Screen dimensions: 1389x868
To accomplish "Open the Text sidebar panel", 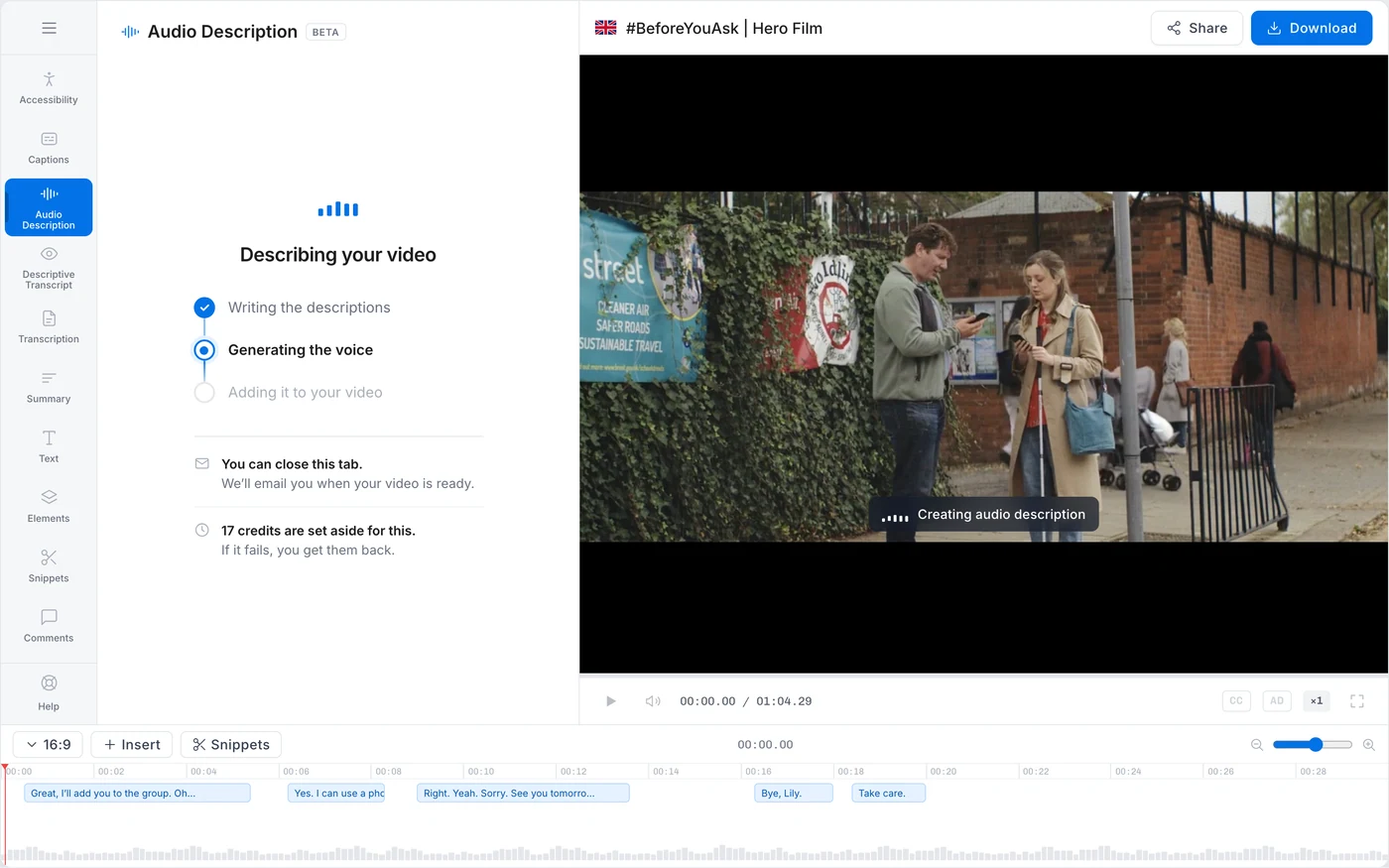I will 49,446.
